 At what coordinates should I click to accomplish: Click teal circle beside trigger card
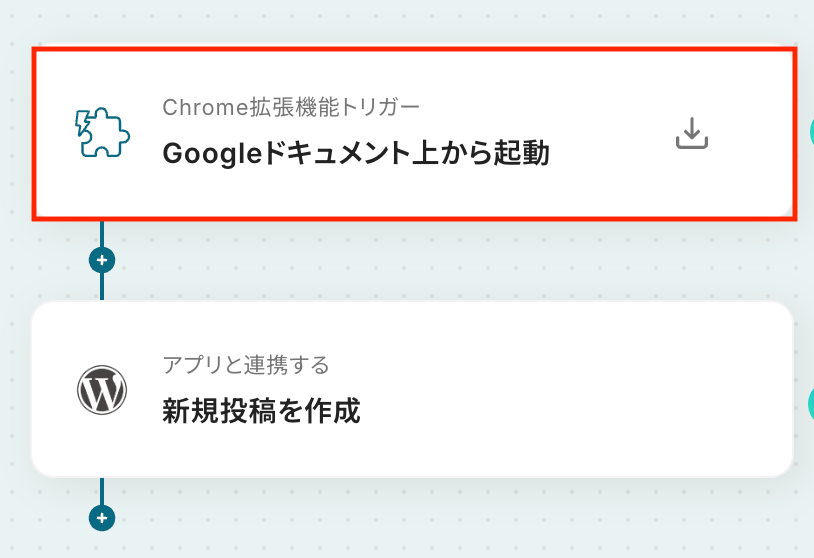(x=810, y=131)
